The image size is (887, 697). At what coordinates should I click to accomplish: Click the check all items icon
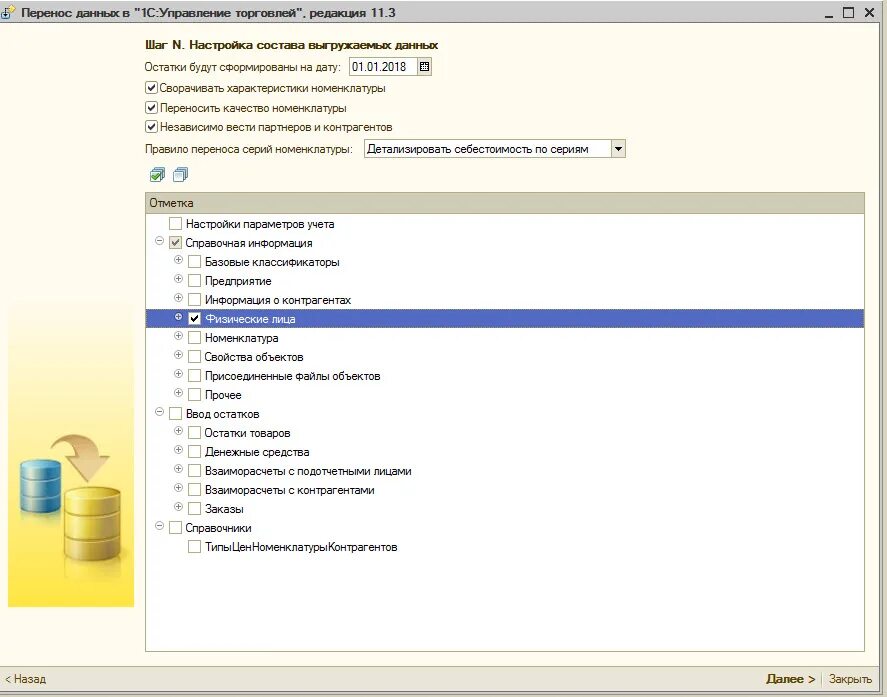point(157,175)
